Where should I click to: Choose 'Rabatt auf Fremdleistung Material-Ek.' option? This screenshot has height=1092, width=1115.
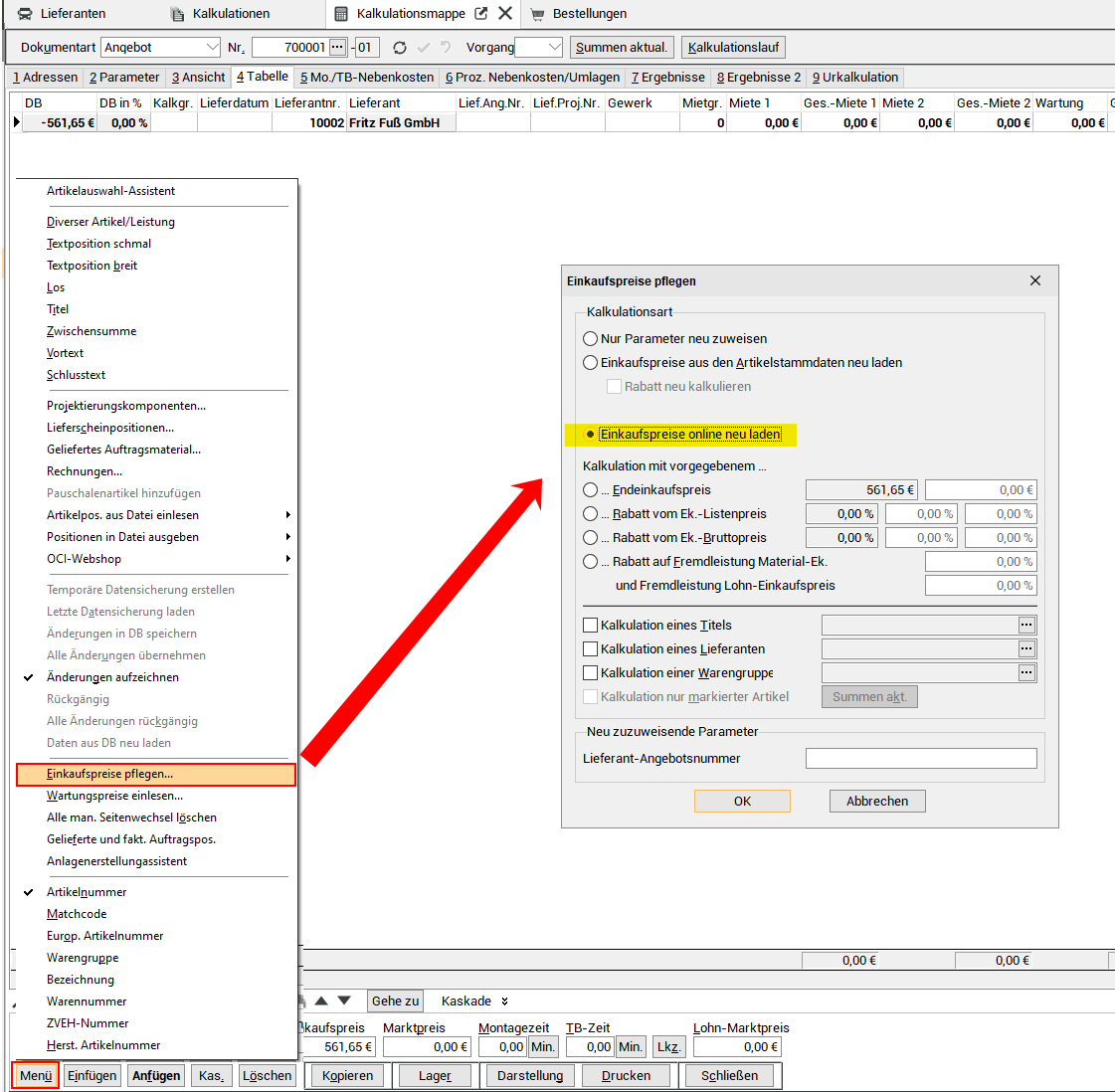(590, 562)
